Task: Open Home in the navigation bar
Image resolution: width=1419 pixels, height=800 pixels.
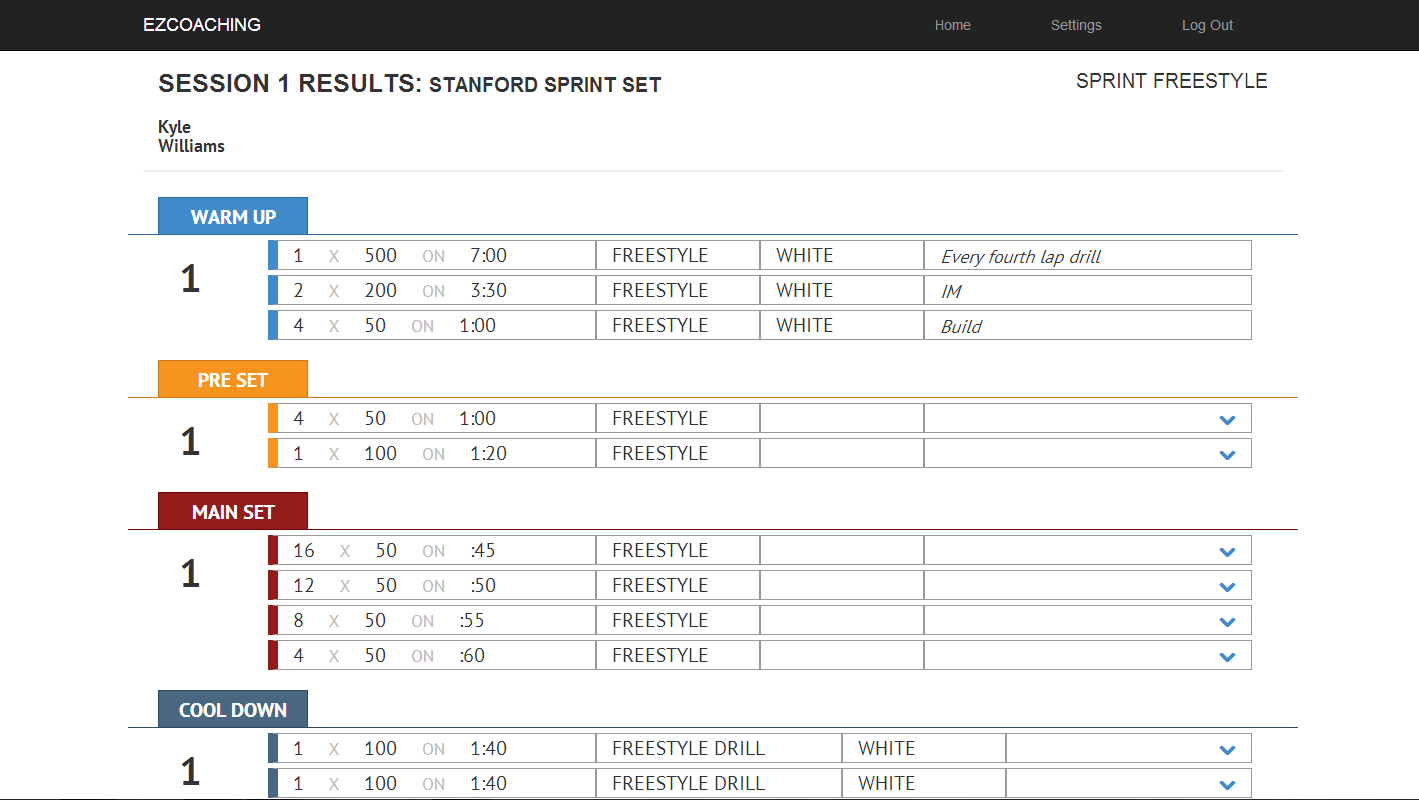Action: [x=952, y=25]
